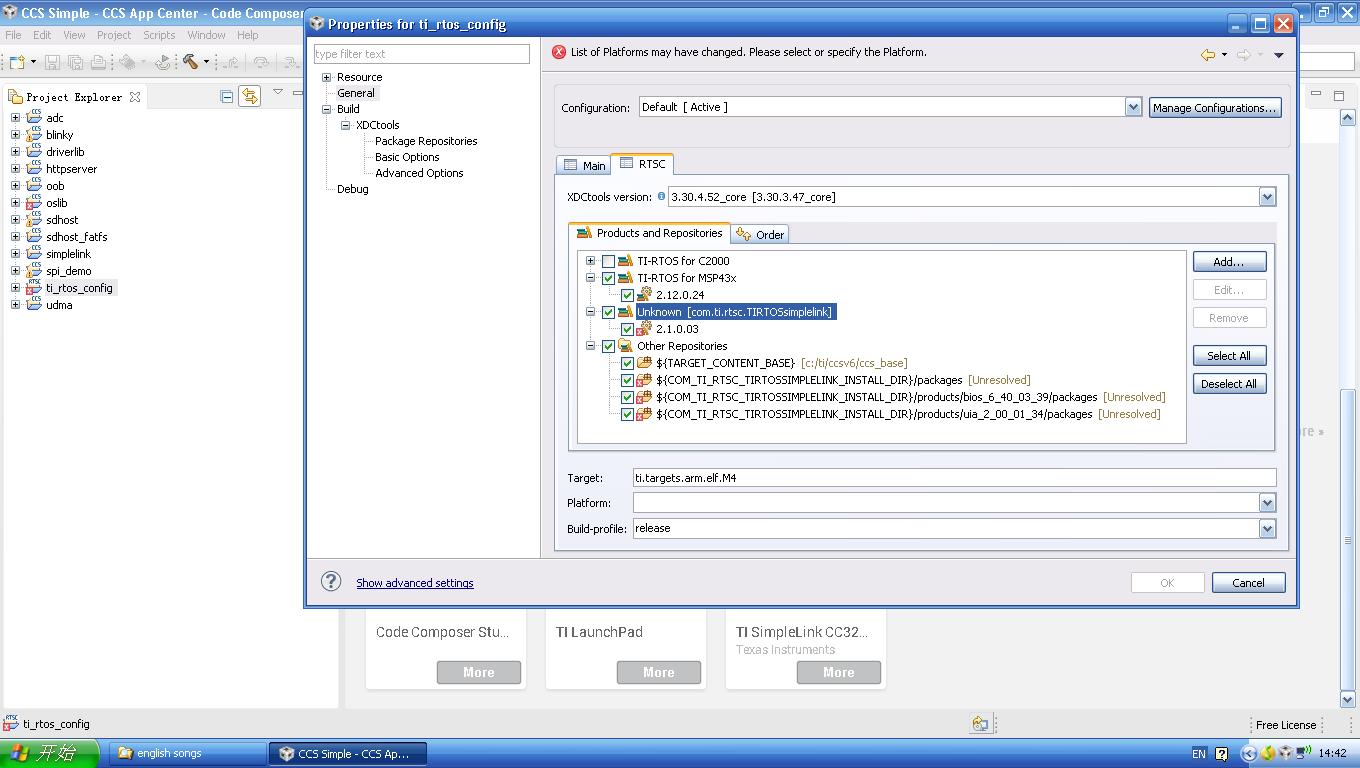1360x768 pixels.
Task: Expand the httpserver project in Project Explorer
Action: tap(15, 168)
